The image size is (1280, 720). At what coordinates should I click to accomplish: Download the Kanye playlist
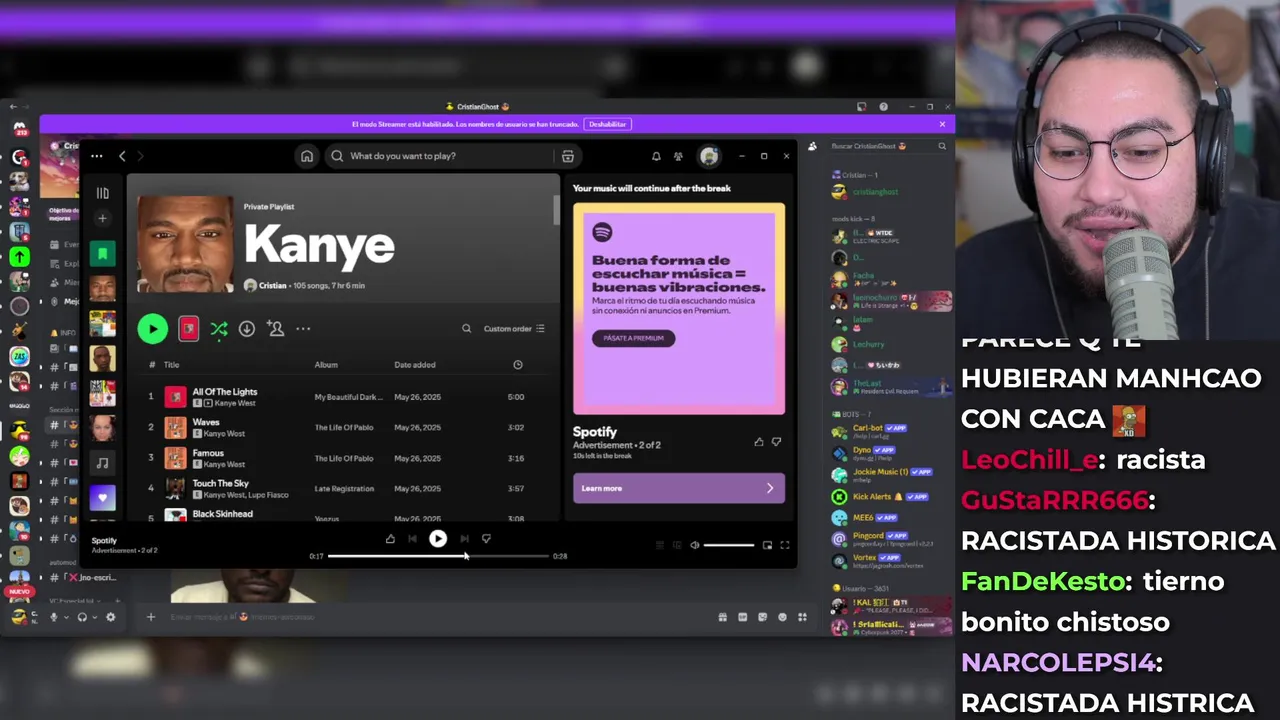click(x=247, y=328)
